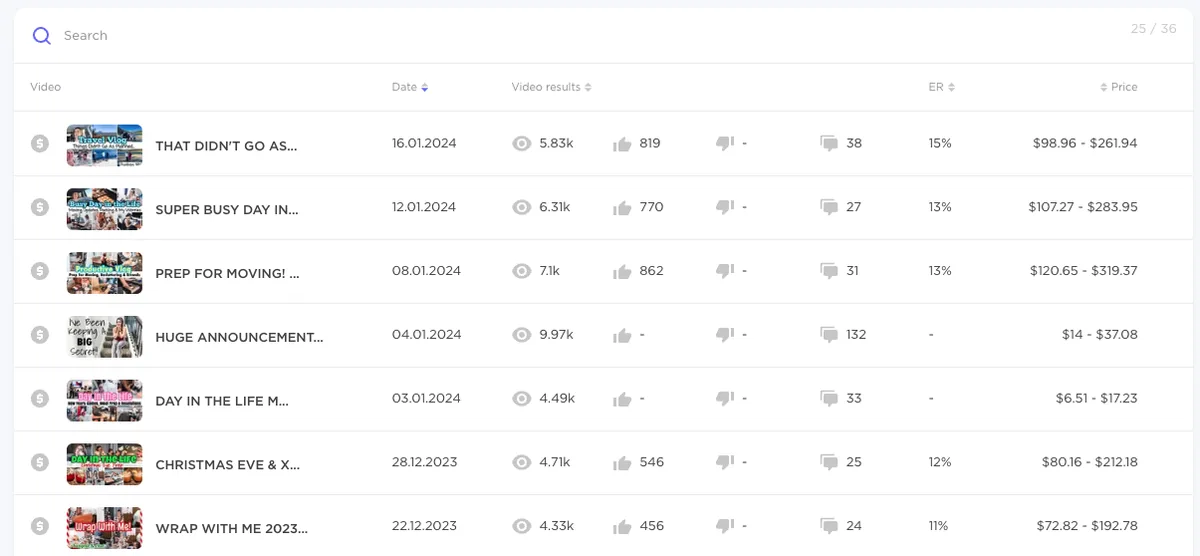Click views eye icon beside 5.83k
The width and height of the screenshot is (1200, 556).
pyautogui.click(x=521, y=144)
